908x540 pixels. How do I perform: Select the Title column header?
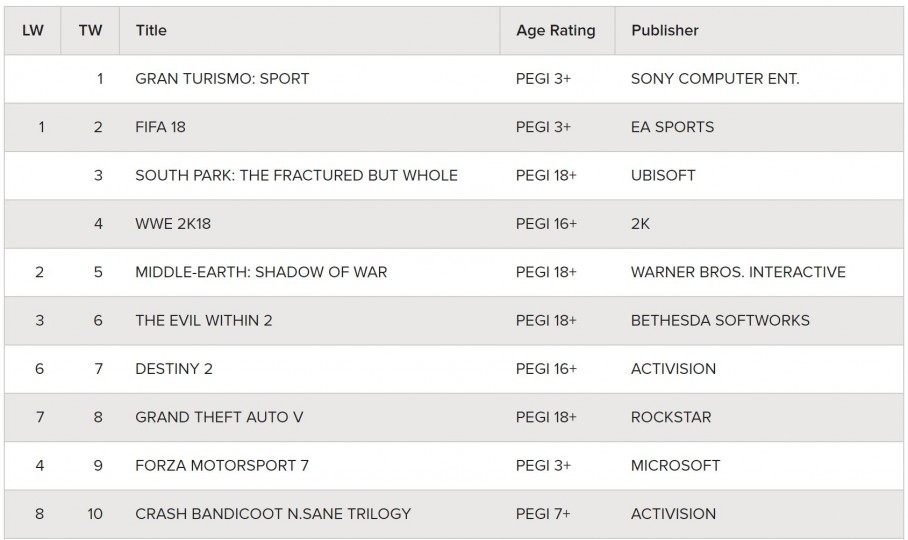tap(151, 31)
